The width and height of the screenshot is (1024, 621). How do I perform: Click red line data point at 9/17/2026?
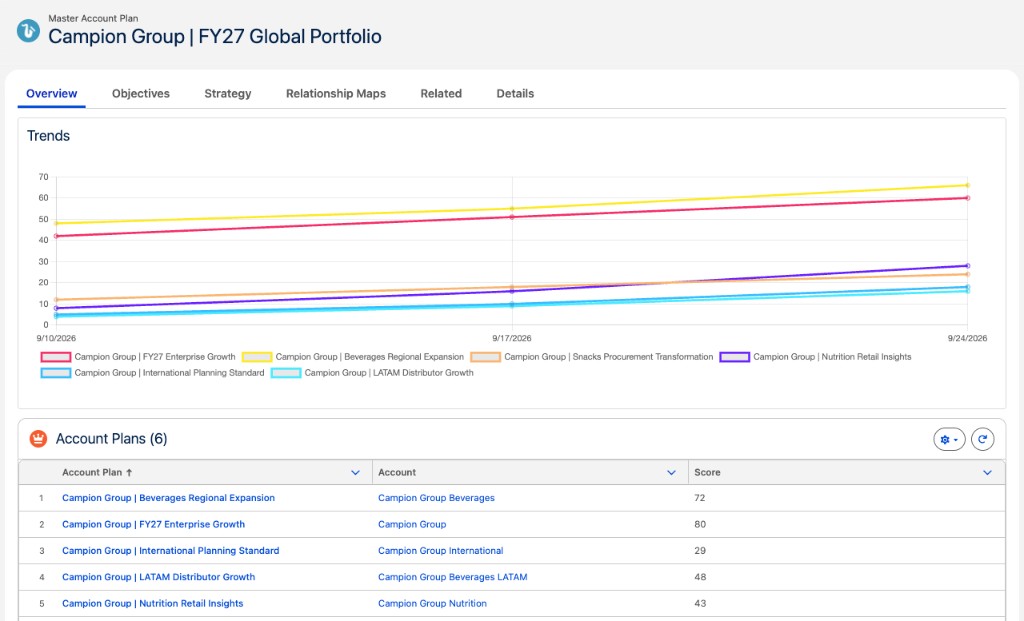(512, 217)
